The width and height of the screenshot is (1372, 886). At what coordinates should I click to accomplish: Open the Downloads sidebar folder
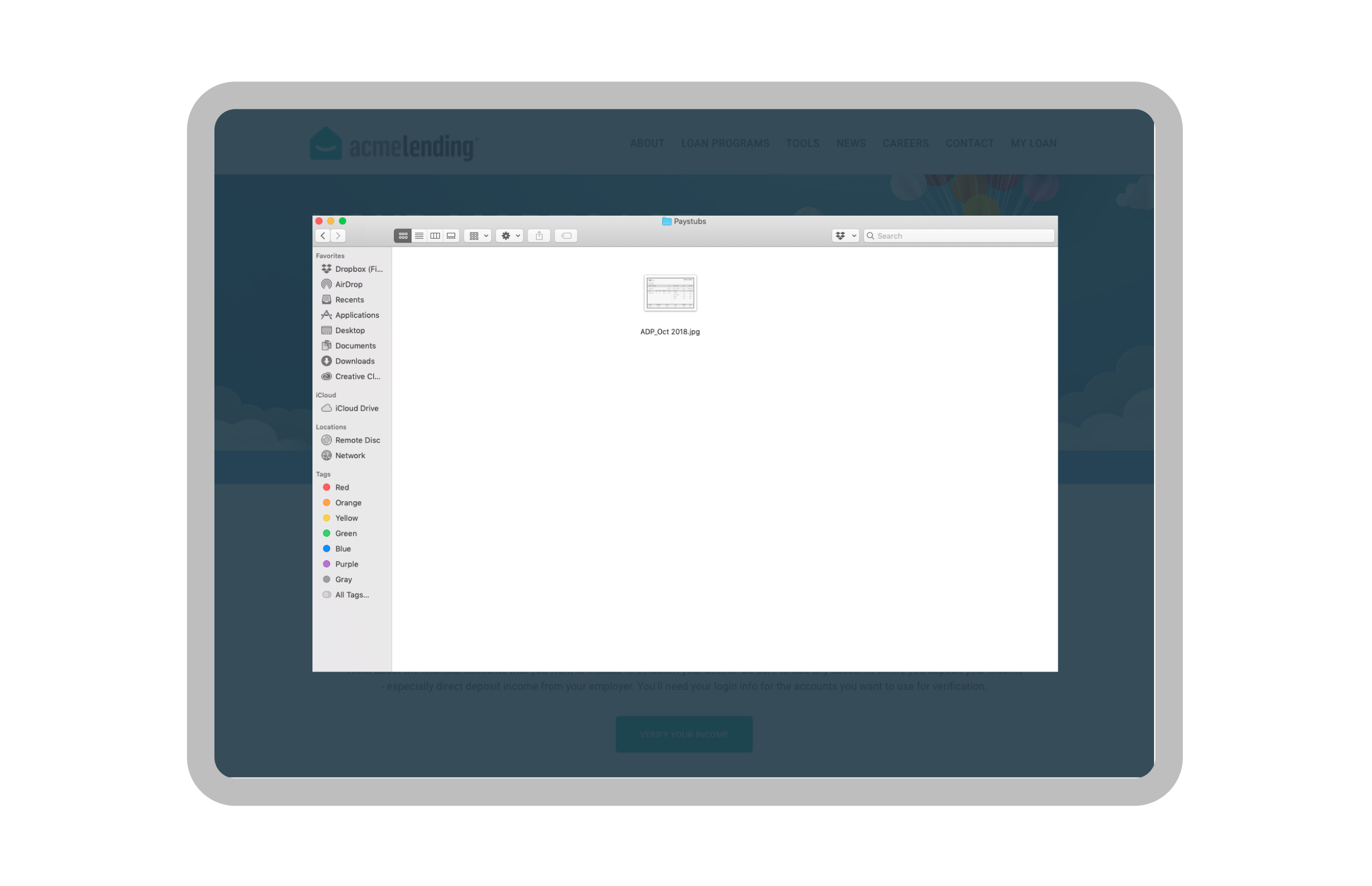click(x=354, y=361)
